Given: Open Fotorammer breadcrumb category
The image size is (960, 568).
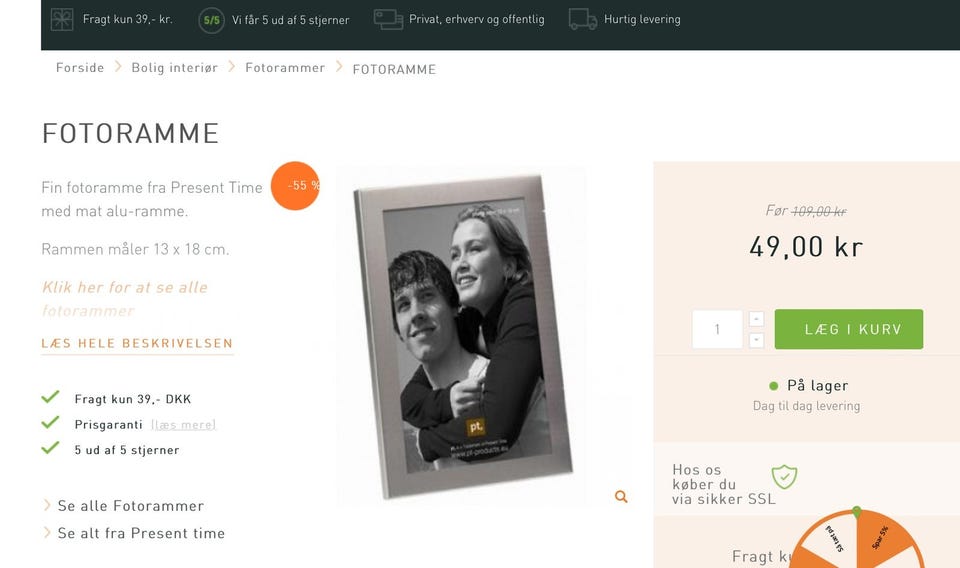Looking at the screenshot, I should coord(285,67).
